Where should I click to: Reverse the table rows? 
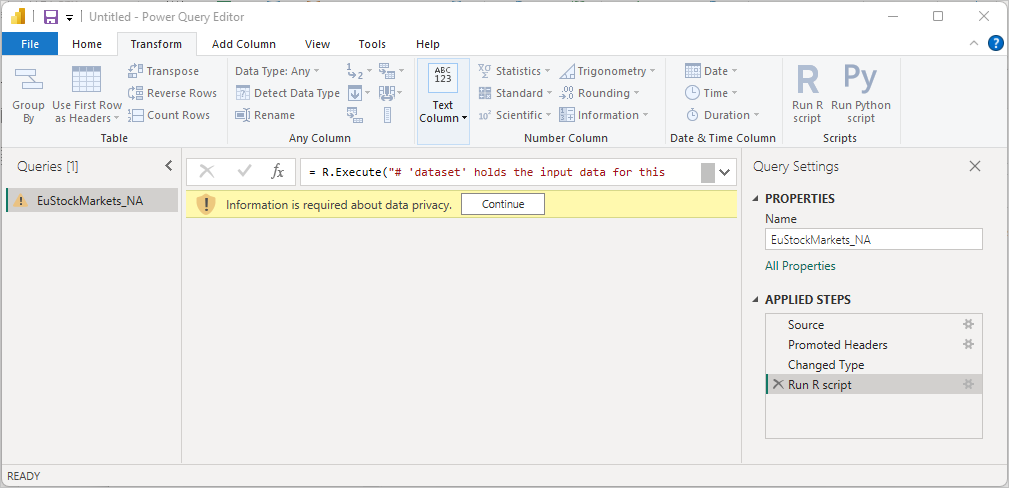pyautogui.click(x=172, y=93)
